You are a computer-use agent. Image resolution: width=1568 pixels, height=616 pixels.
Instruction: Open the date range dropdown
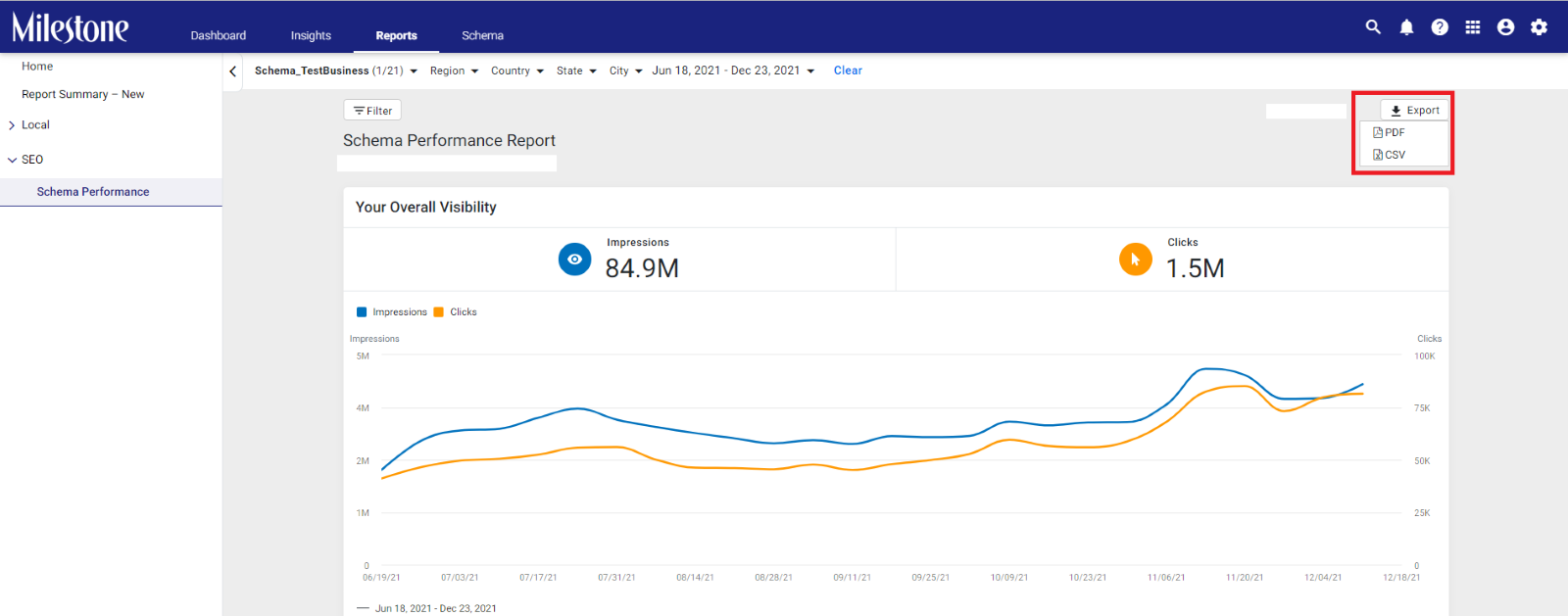(734, 71)
